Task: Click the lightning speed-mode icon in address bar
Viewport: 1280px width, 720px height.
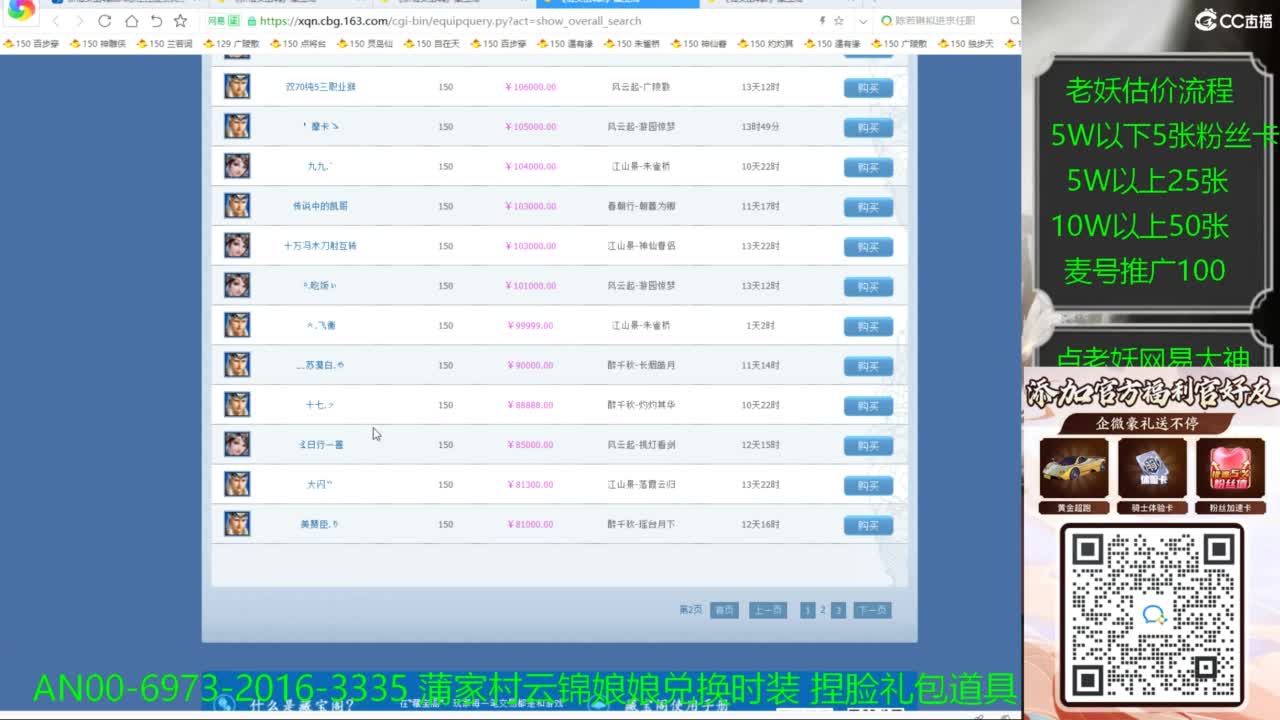Action: pos(822,21)
